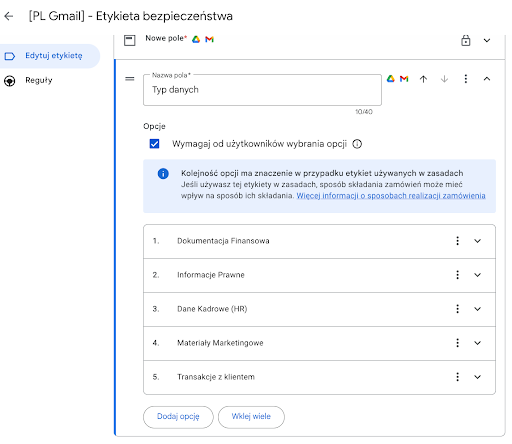Move the Typ danych field down
This screenshot has height=444, width=512.
444,79
